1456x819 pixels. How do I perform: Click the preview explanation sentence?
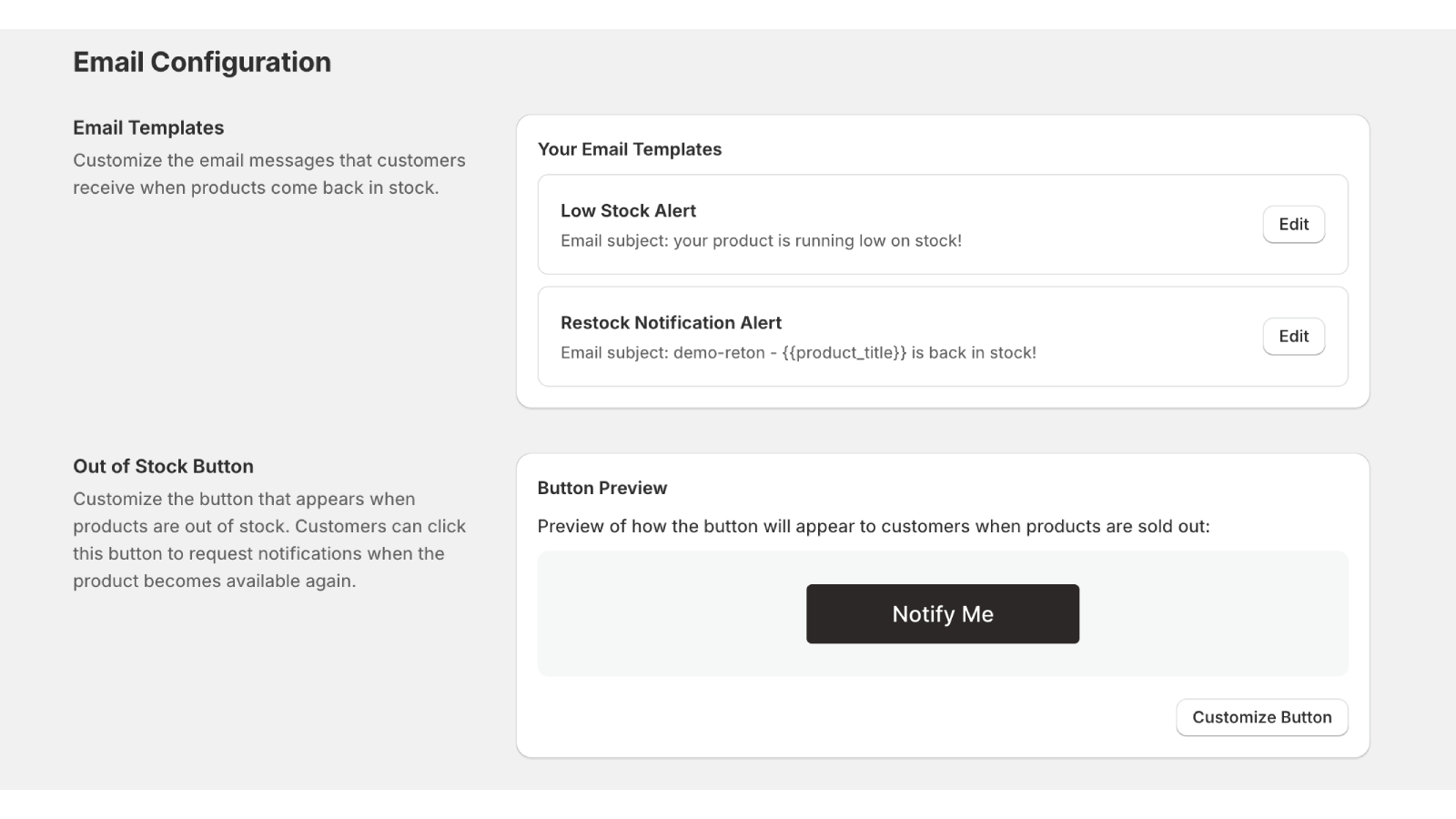pos(873,526)
